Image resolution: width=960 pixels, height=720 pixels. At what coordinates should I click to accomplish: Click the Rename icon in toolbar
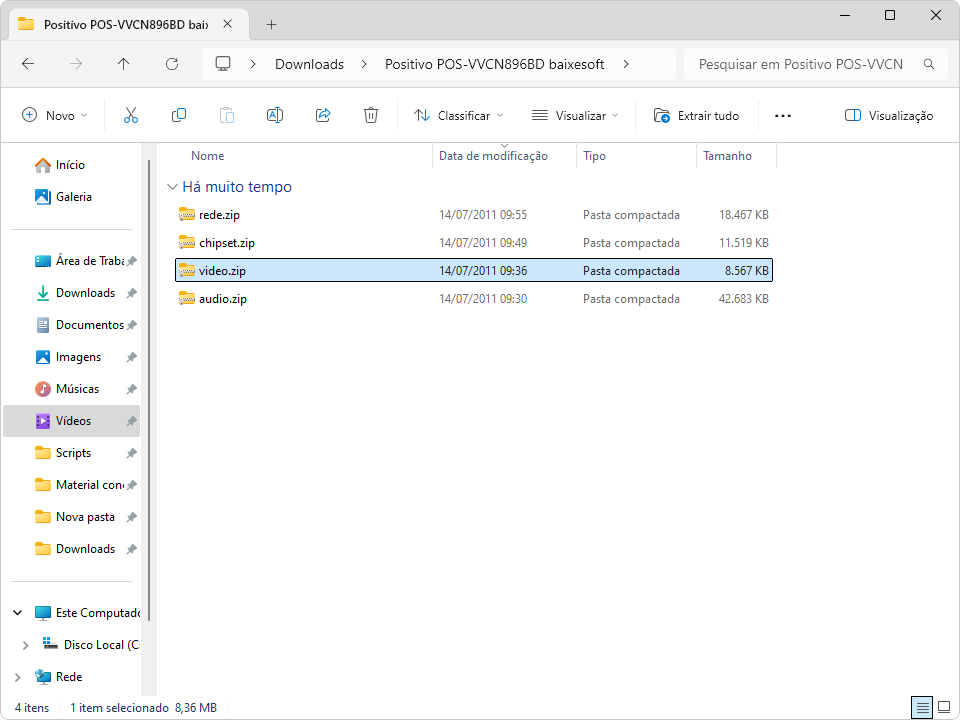coord(275,115)
